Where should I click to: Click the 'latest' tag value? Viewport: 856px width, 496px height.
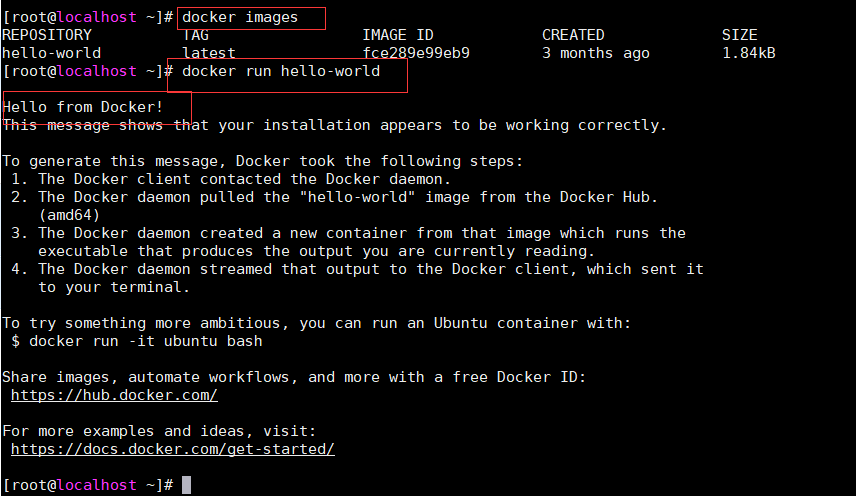click(x=209, y=53)
